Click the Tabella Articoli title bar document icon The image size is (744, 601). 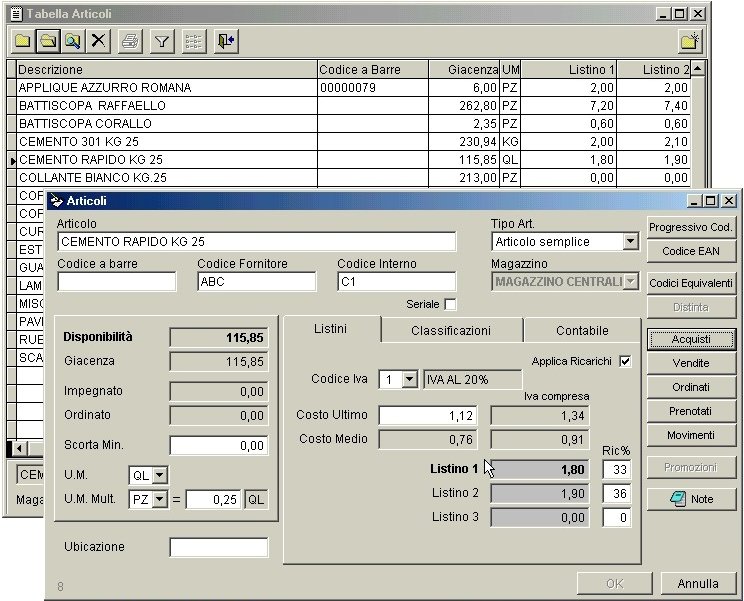(x=16, y=14)
